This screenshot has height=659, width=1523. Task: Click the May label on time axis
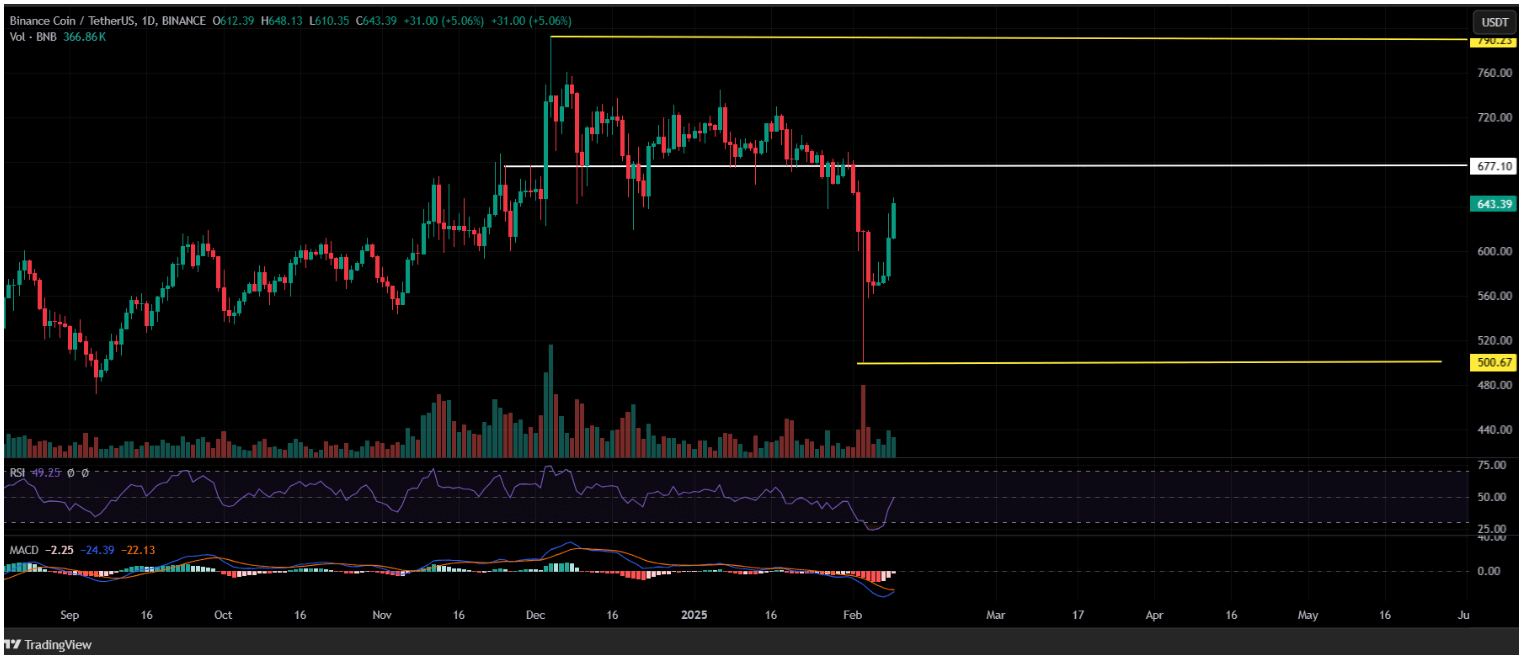click(1308, 615)
